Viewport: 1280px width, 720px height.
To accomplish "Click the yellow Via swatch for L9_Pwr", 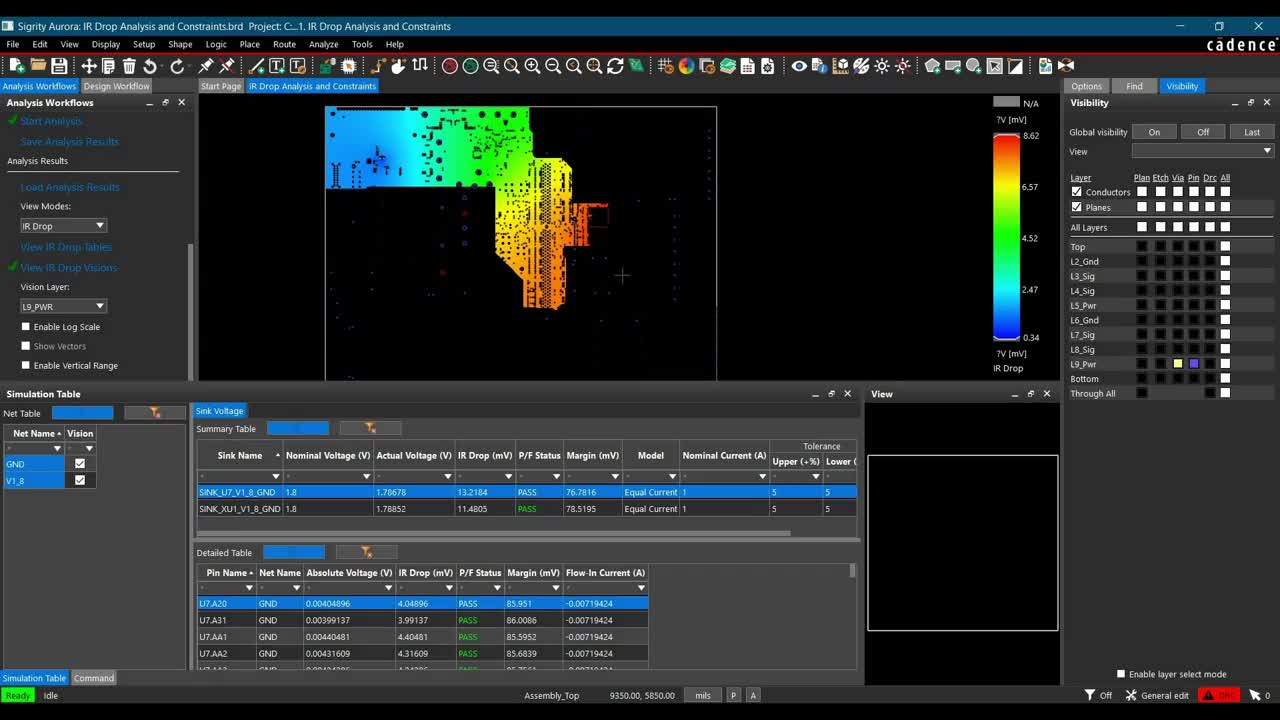I will point(1178,364).
